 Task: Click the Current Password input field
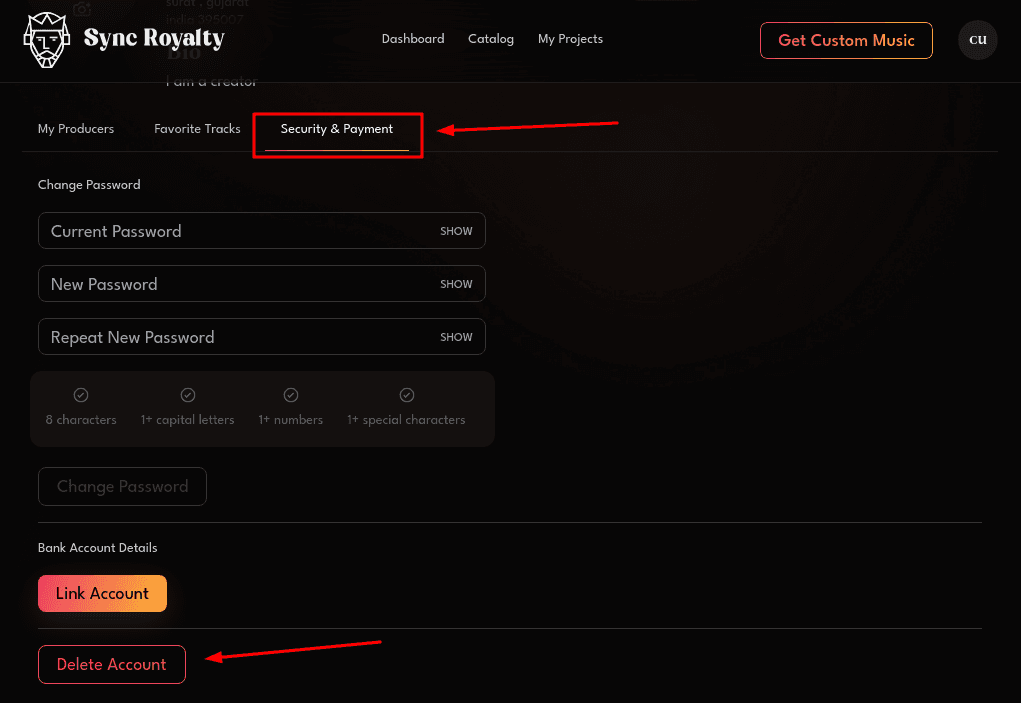tap(220, 231)
